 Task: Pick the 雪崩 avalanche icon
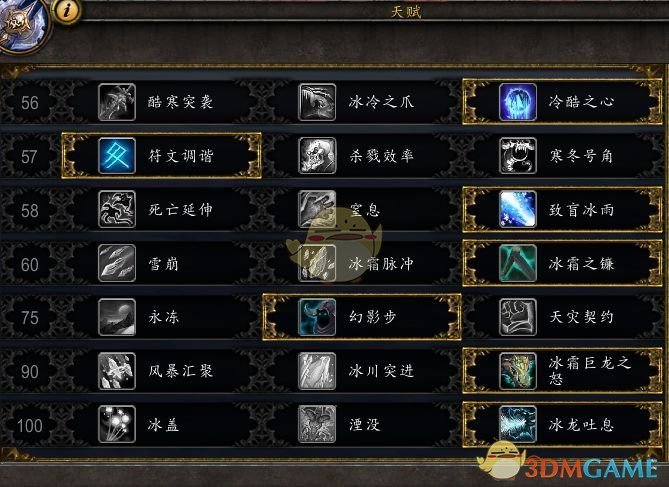[x=116, y=263]
